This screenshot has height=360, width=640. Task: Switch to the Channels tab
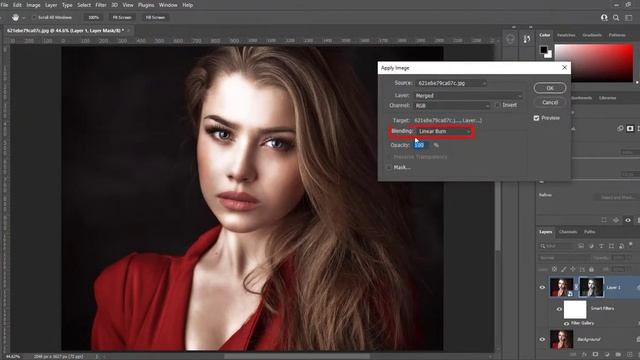pos(568,232)
